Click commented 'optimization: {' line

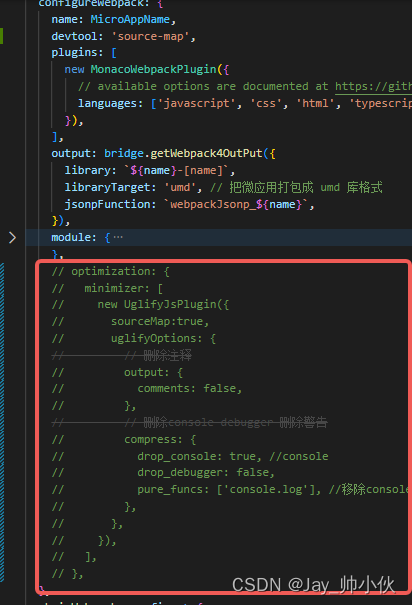(120, 271)
